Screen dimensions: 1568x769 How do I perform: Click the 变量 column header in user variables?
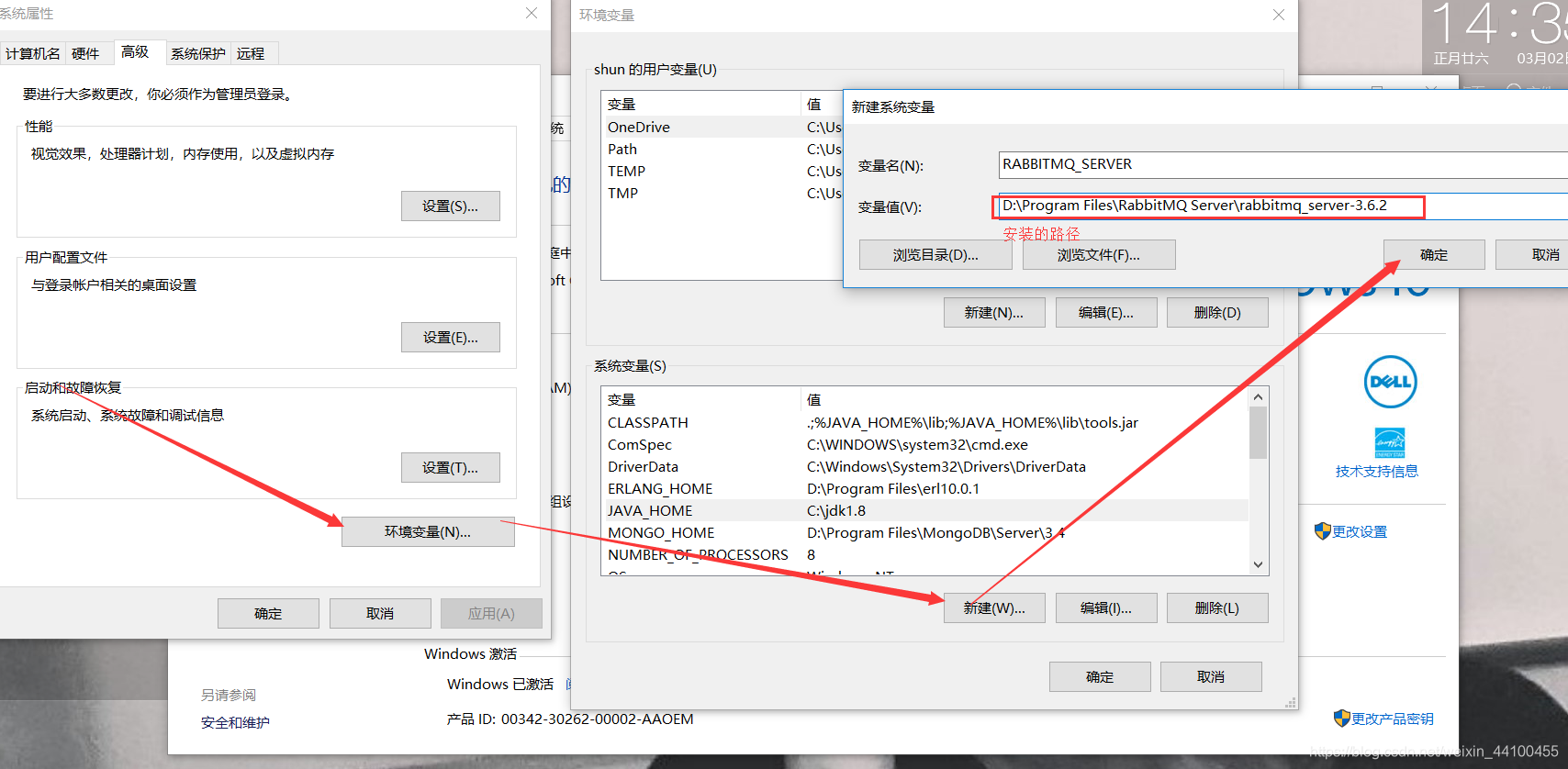pos(701,105)
